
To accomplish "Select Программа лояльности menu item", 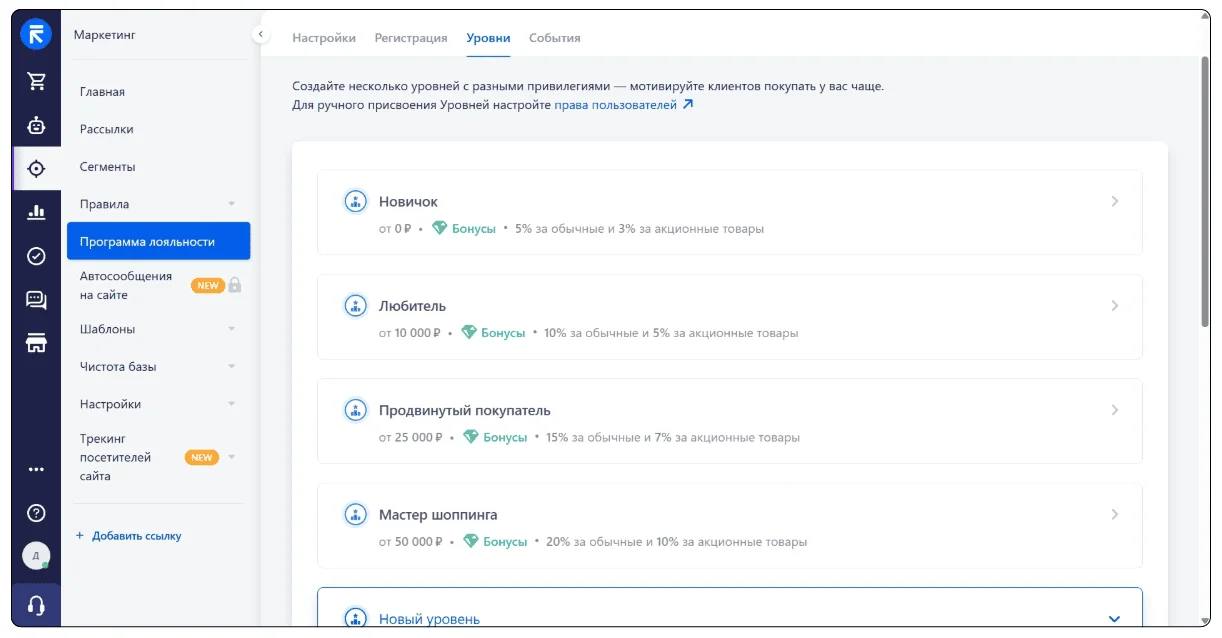I will click(x=158, y=241).
